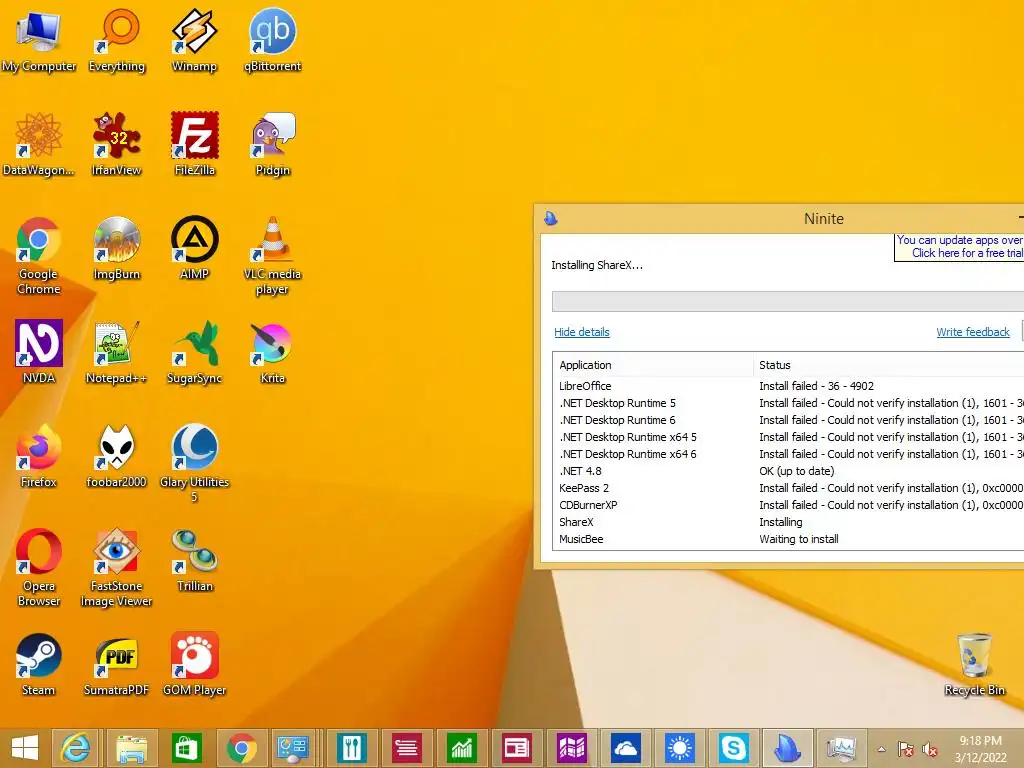Click the qBittorrent desktop icon
Screen dimensions: 1024x768
click(272, 40)
